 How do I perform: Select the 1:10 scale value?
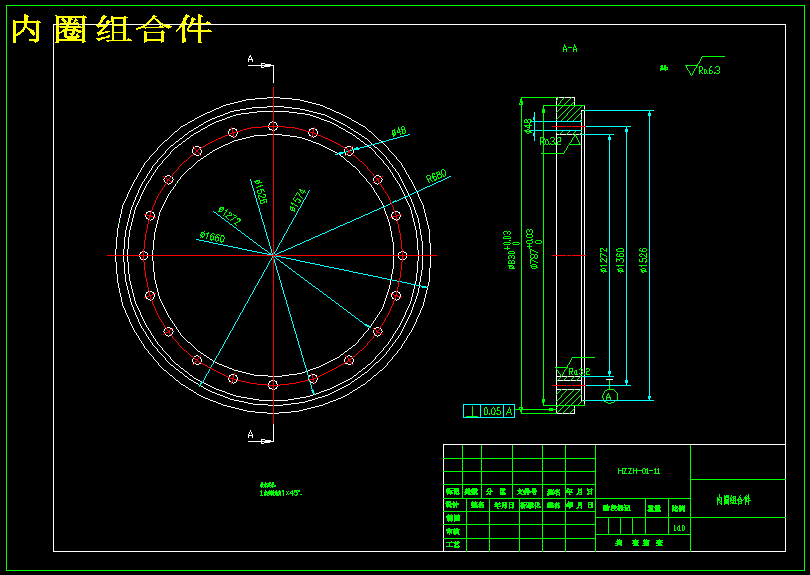tap(679, 529)
